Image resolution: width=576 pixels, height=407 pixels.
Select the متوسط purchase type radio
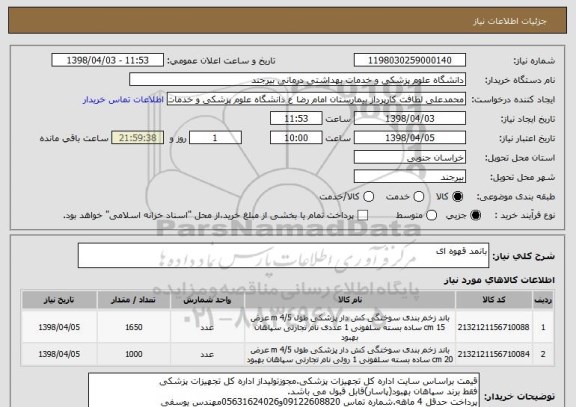pos(432,216)
